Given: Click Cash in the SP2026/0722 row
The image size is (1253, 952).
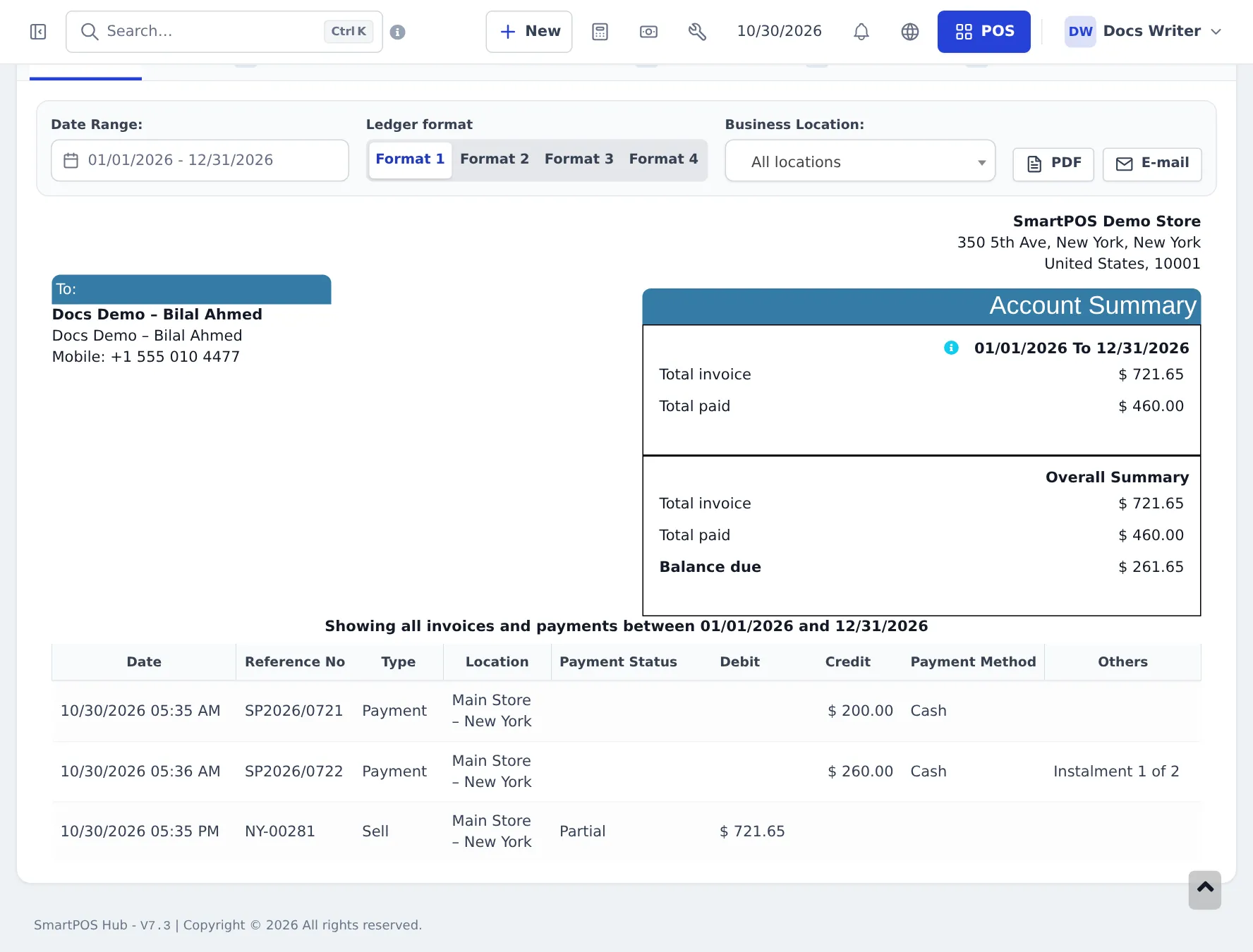Looking at the screenshot, I should click(928, 771).
